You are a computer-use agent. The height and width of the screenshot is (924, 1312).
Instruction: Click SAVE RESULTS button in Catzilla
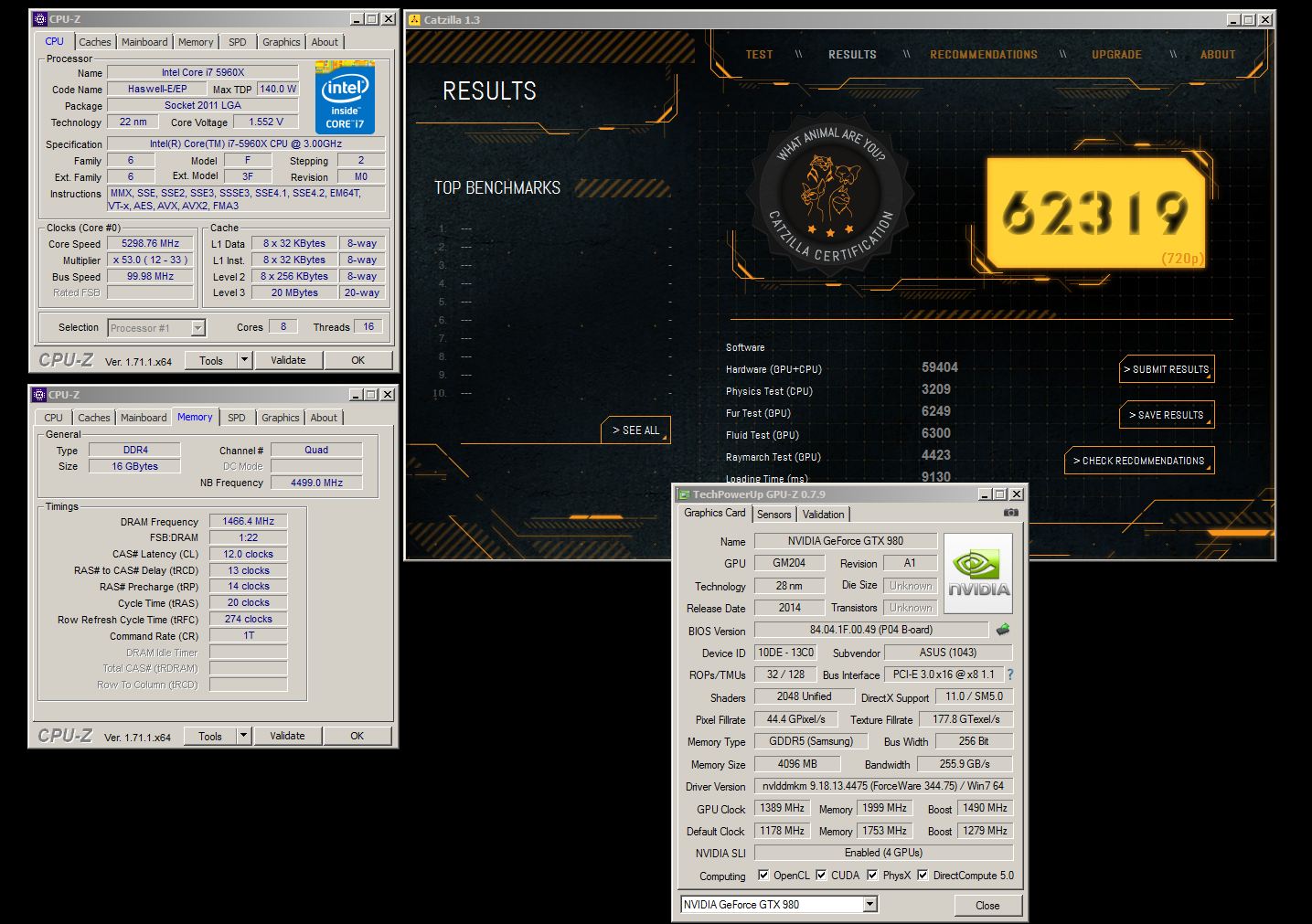click(x=1168, y=415)
